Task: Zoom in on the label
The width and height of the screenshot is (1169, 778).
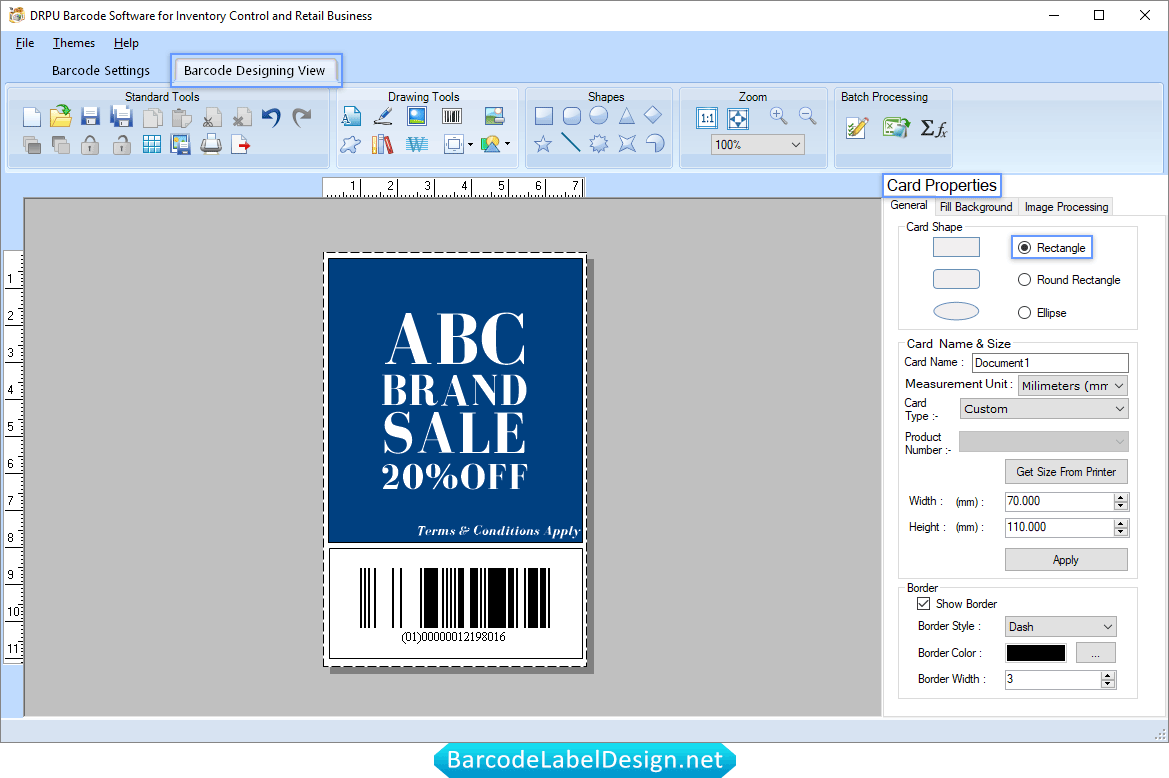Action: pos(778,116)
